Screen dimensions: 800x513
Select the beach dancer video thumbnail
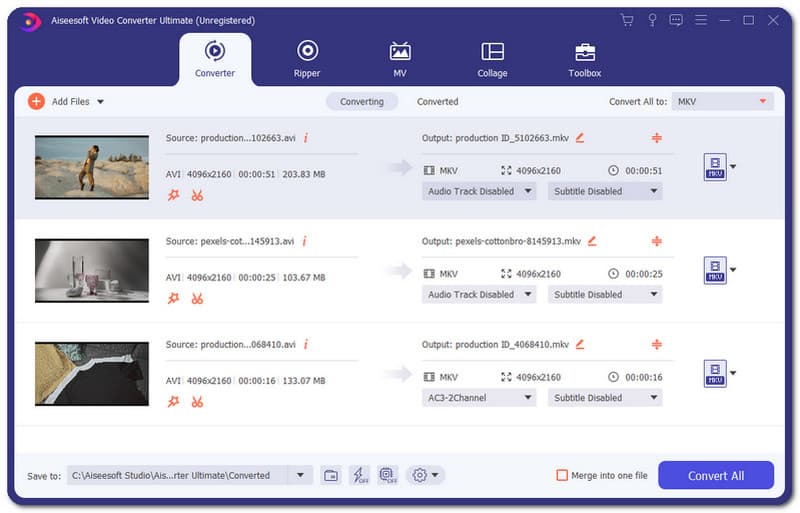(x=92, y=167)
